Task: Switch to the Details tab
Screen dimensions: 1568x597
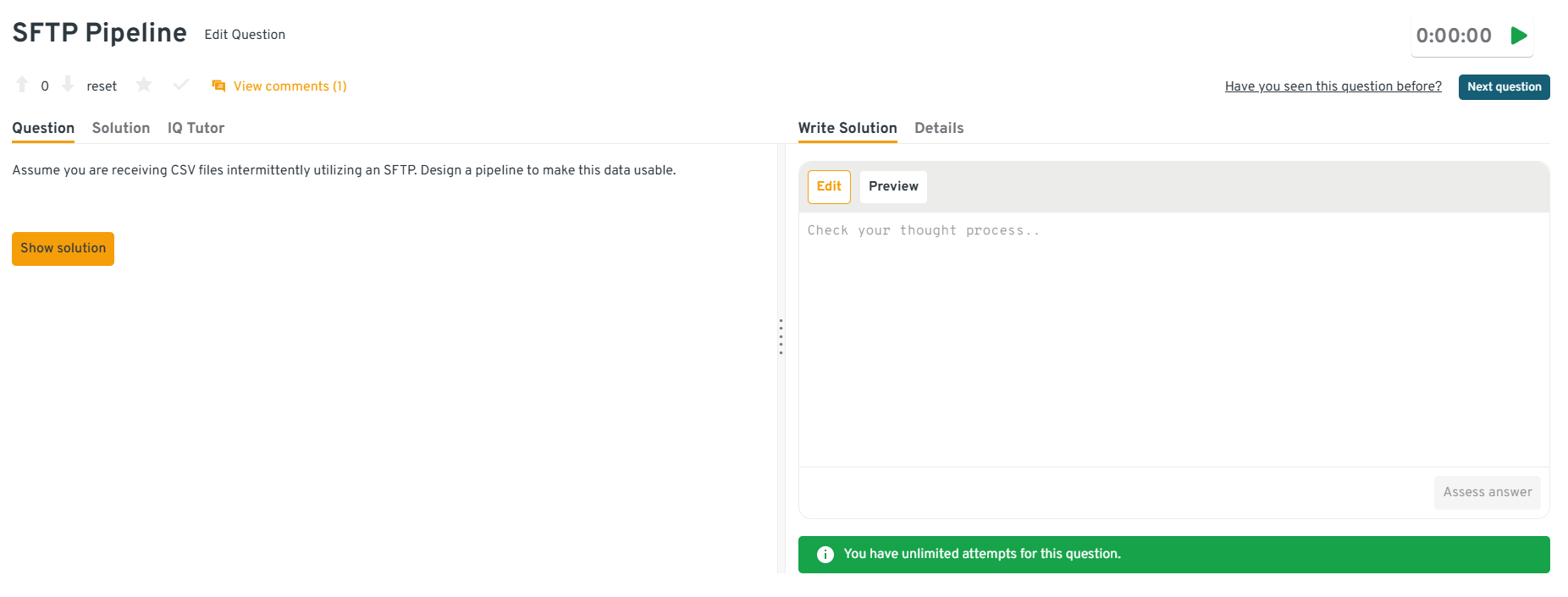Action: [939, 128]
